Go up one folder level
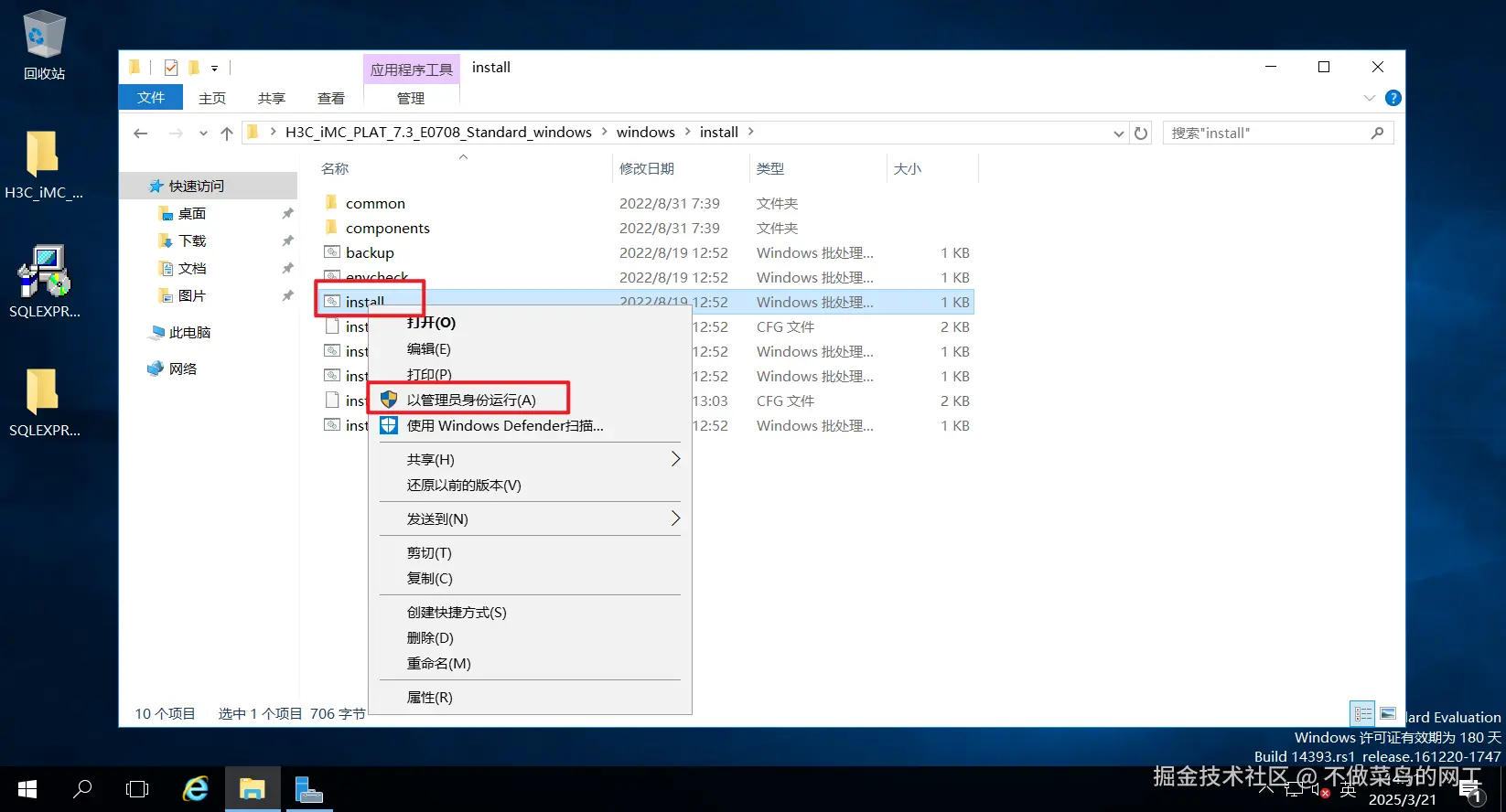The width and height of the screenshot is (1506, 812). 227,134
